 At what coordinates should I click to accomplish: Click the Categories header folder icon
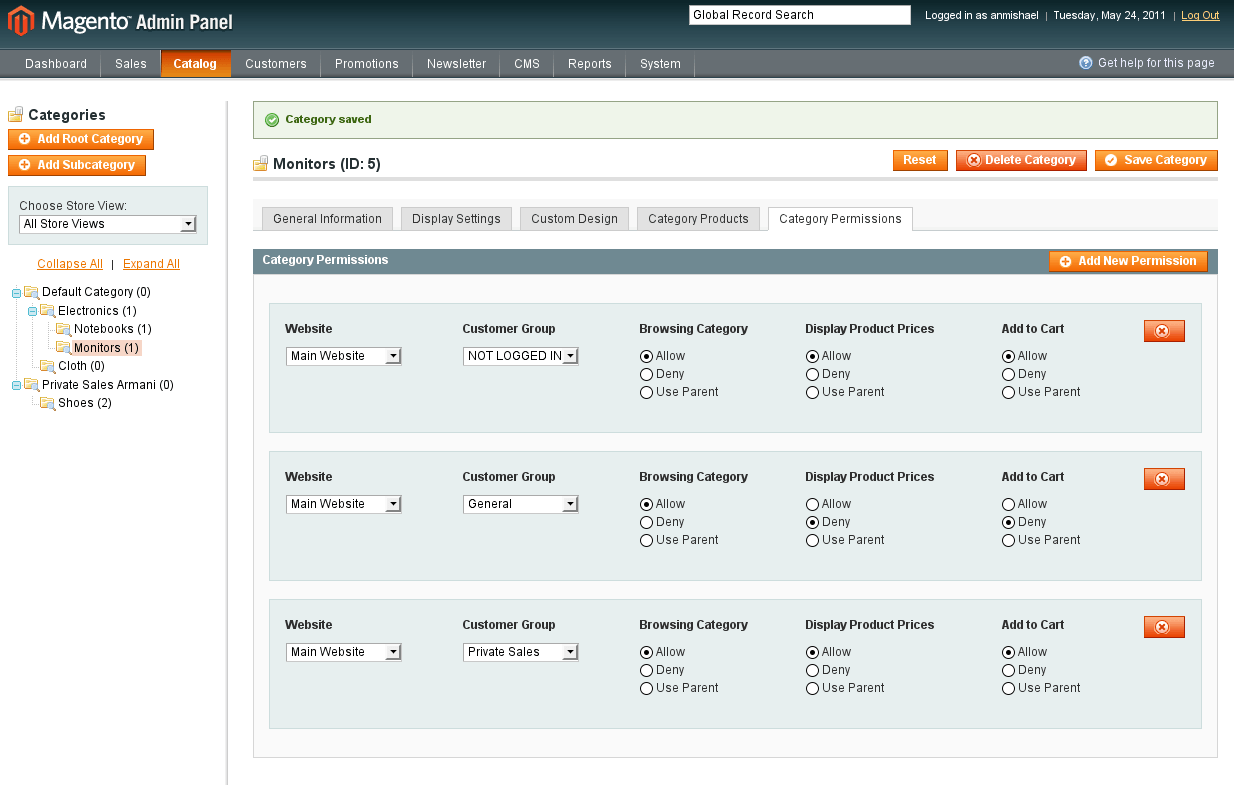[15, 115]
